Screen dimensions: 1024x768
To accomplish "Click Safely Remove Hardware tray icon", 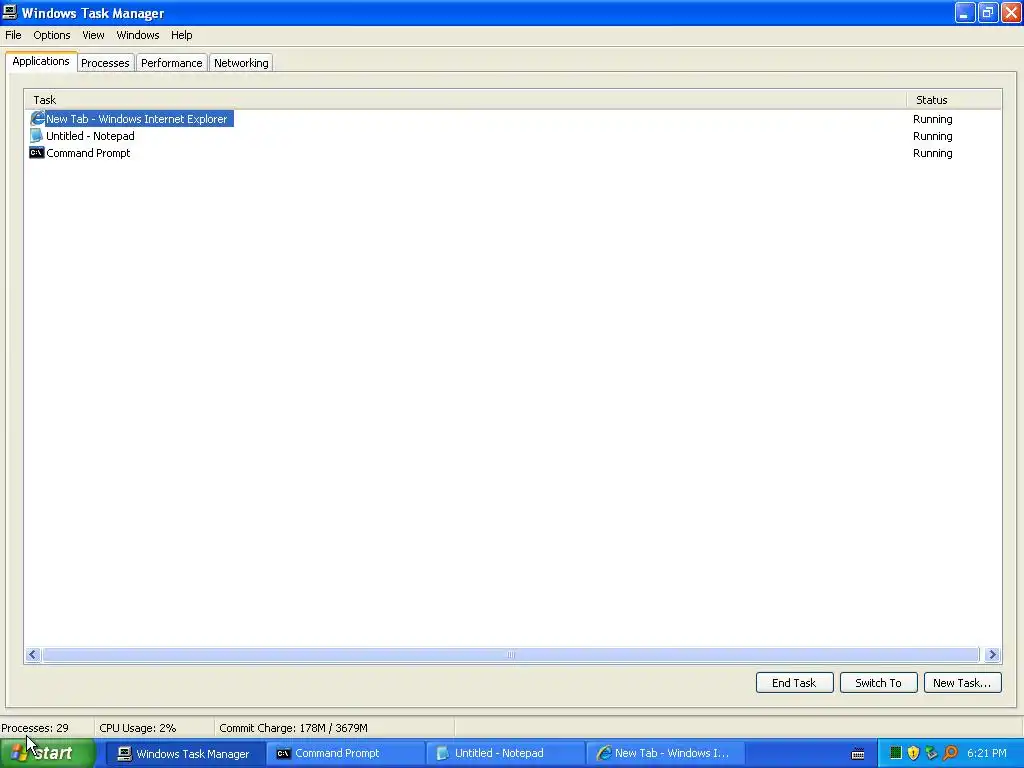I will click(x=931, y=753).
